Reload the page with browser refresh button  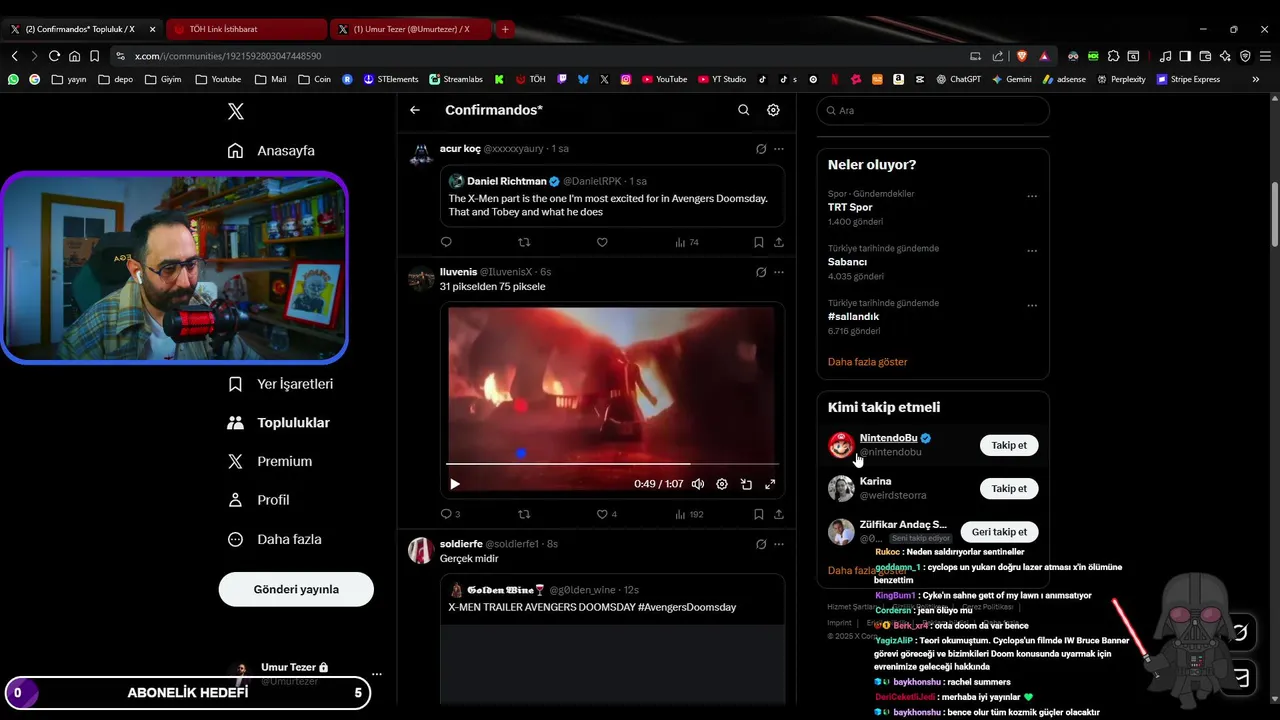point(54,56)
